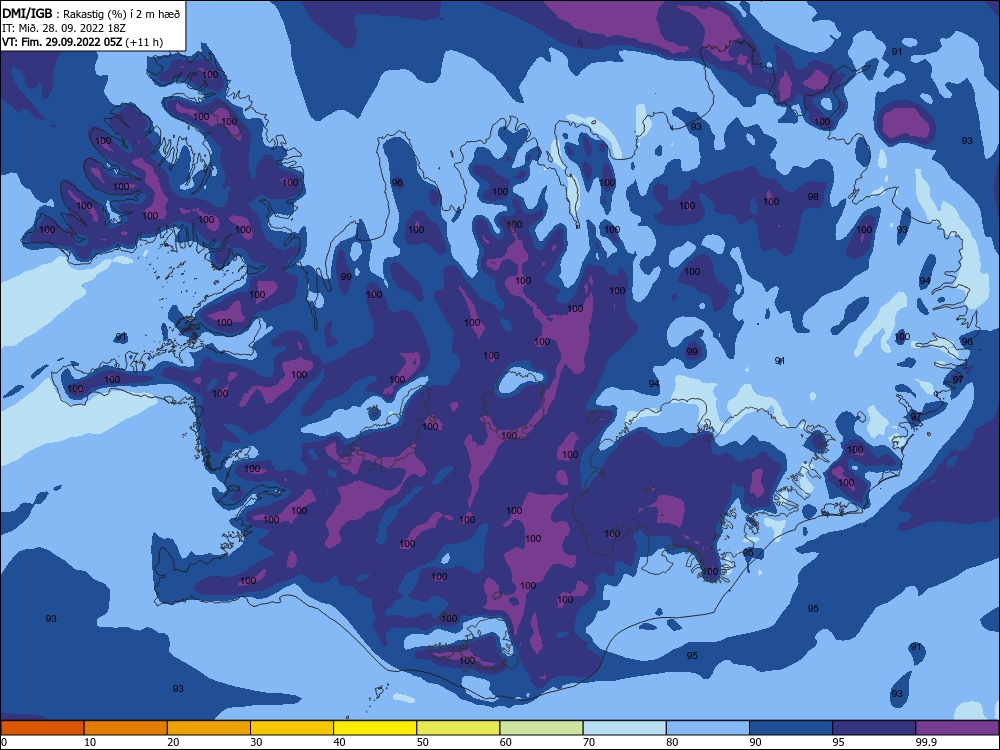This screenshot has height=750, width=1000.
Task: Click the legend label 50
Action: 423,742
